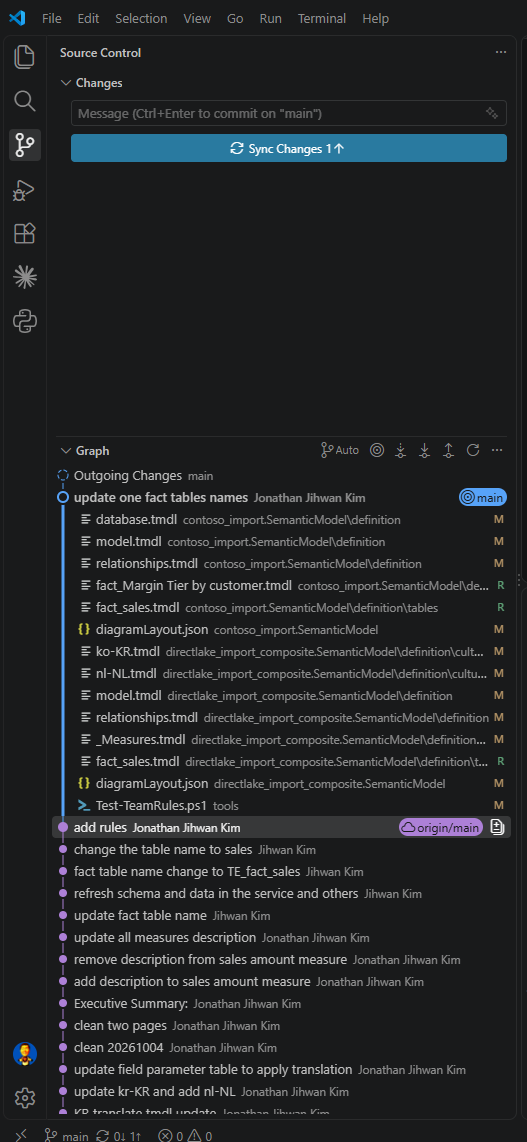
Task: Open ko-KR.tmdl file
Action: (282, 651)
